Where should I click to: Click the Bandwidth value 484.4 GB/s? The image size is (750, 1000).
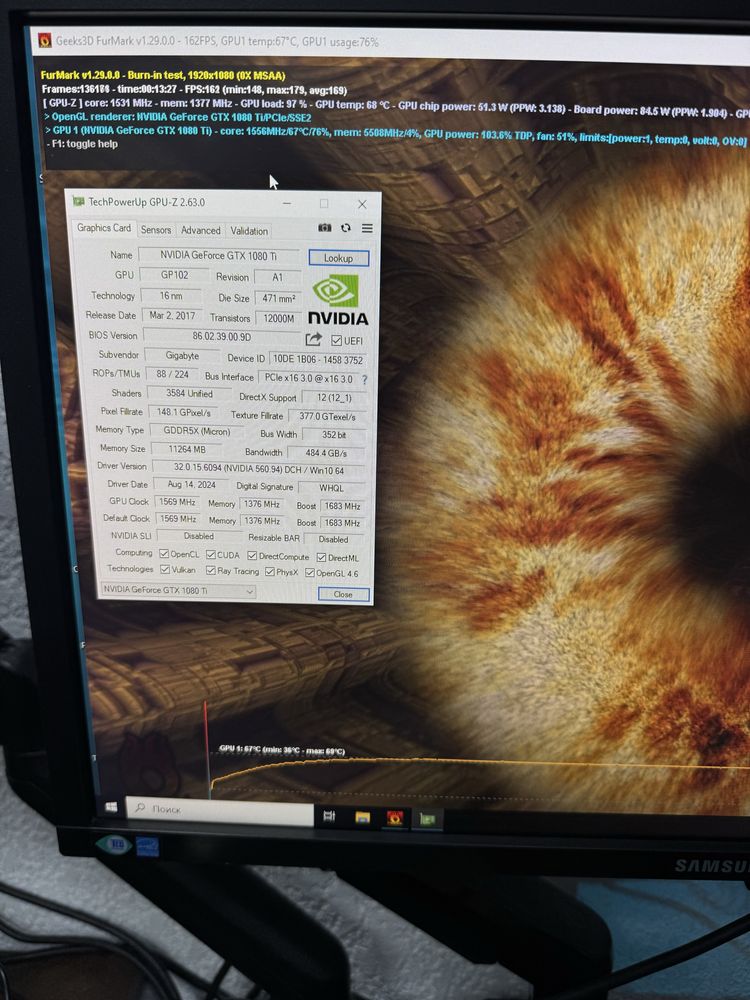click(326, 453)
